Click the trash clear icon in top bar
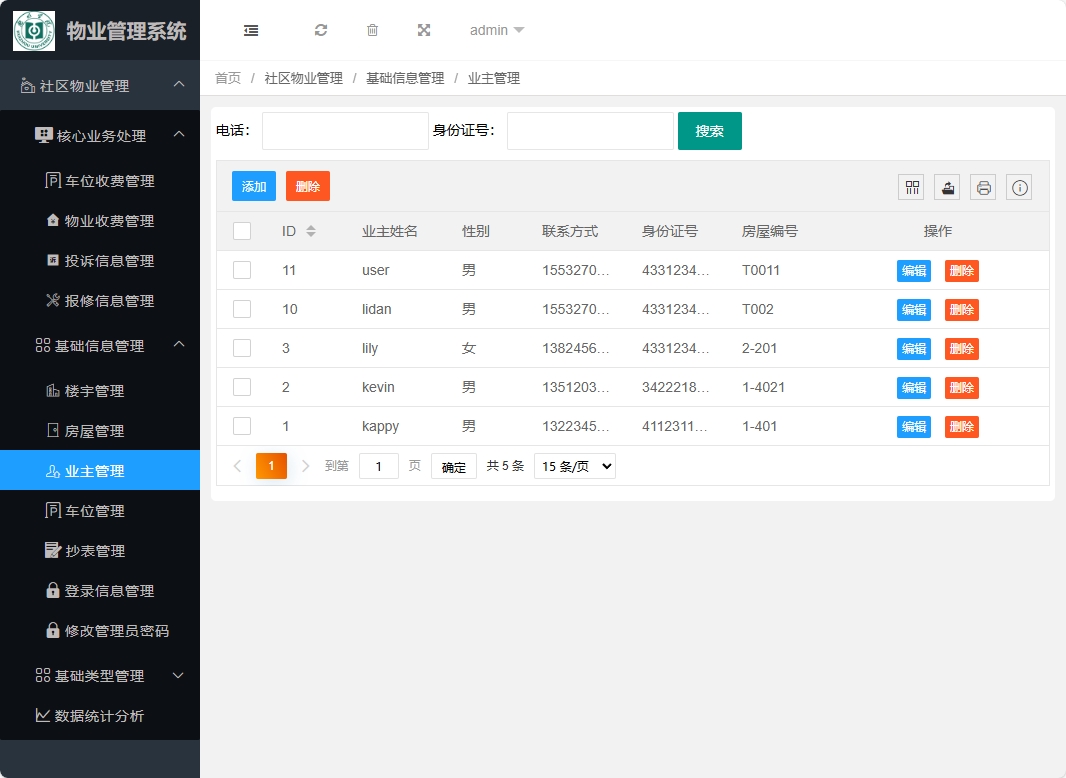 pos(372,30)
